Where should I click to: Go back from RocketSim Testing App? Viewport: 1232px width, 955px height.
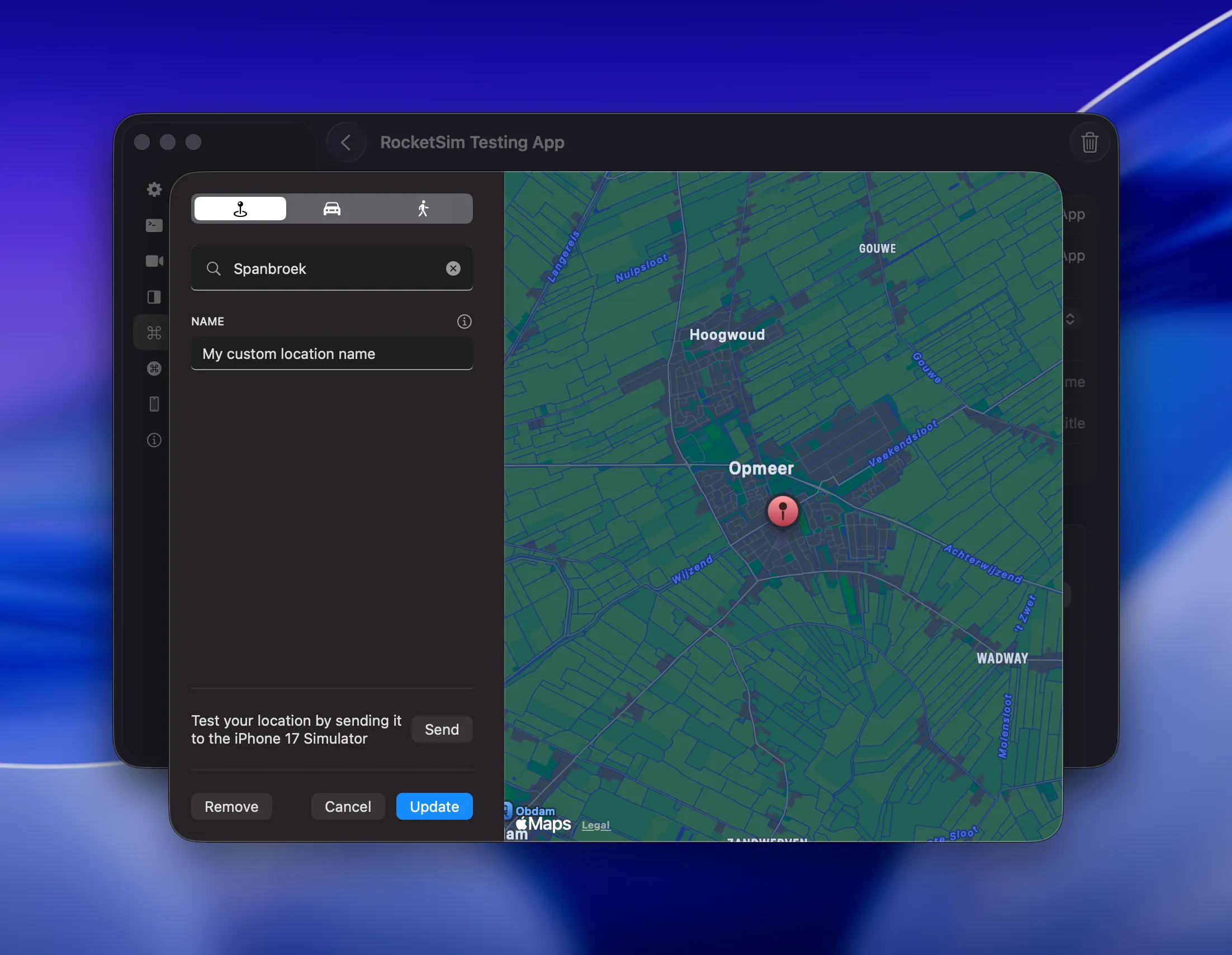coord(347,142)
